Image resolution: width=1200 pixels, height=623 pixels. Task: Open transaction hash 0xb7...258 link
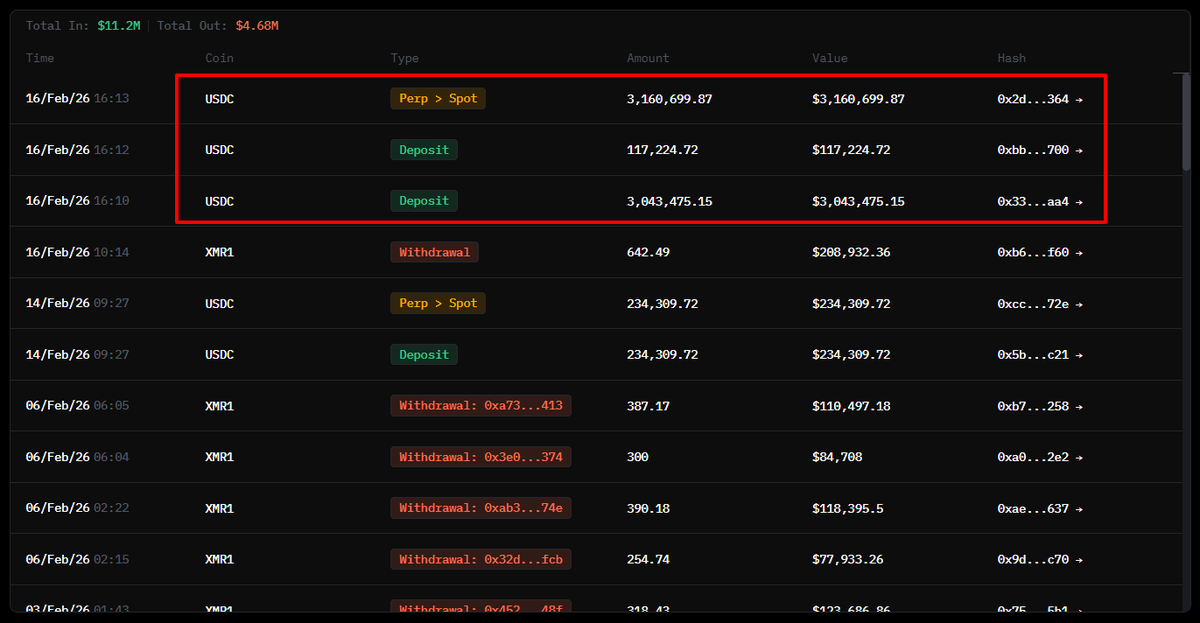[1039, 406]
